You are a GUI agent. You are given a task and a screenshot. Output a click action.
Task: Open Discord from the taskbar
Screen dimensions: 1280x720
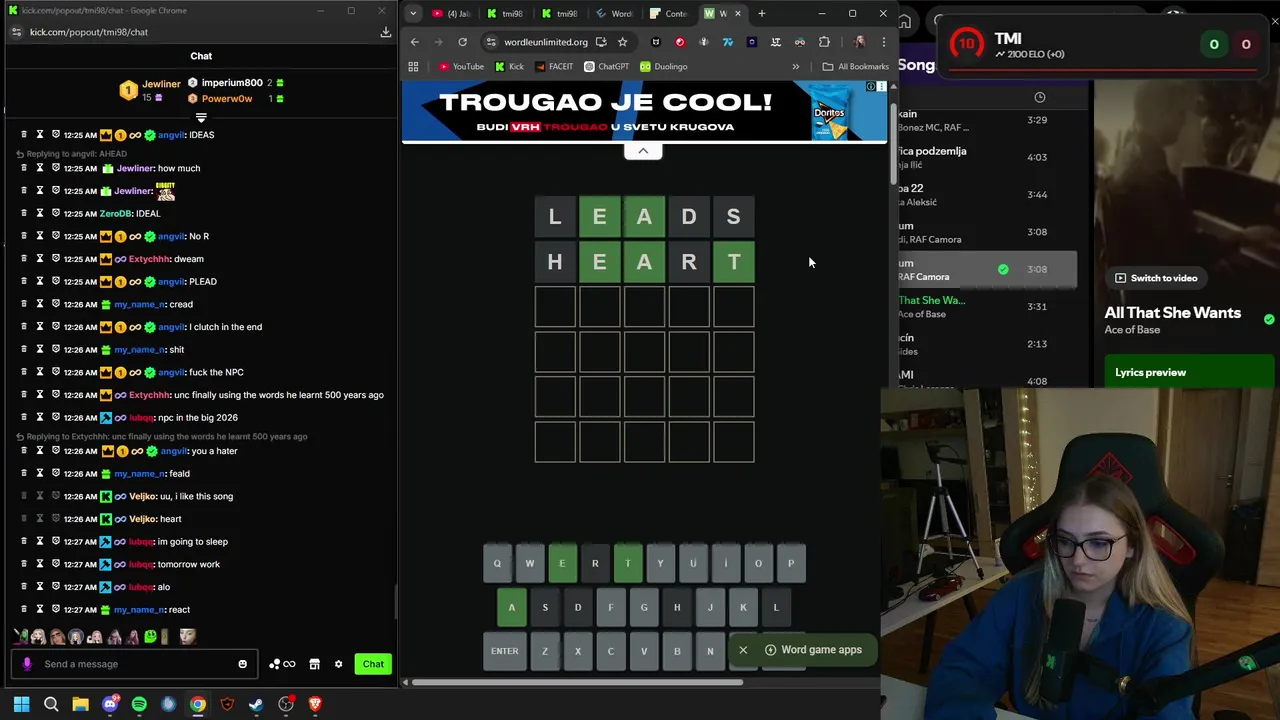110,704
